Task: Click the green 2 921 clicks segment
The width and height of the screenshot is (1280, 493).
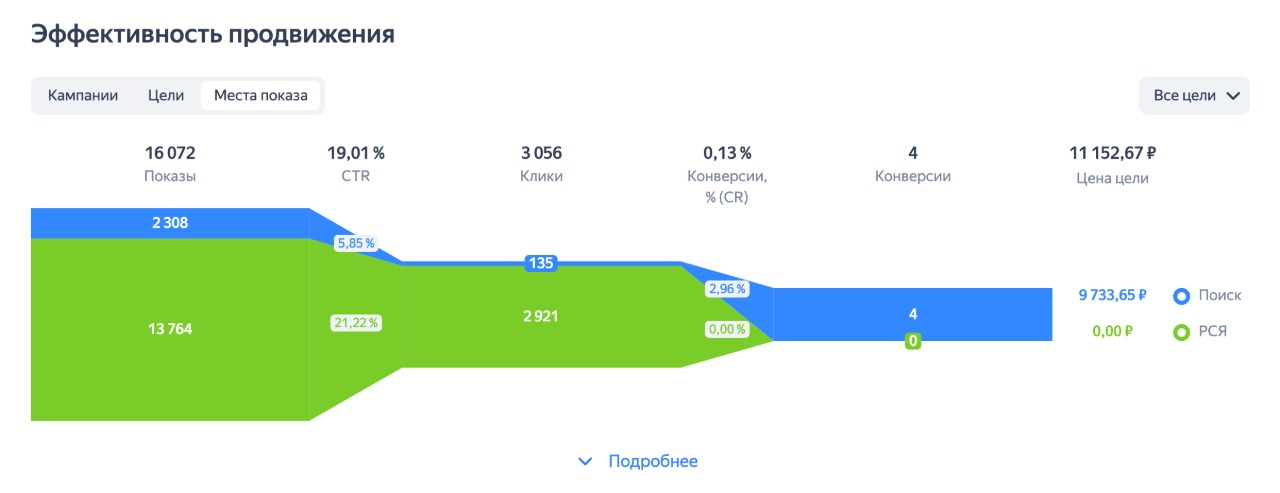Action: pyautogui.click(x=541, y=316)
